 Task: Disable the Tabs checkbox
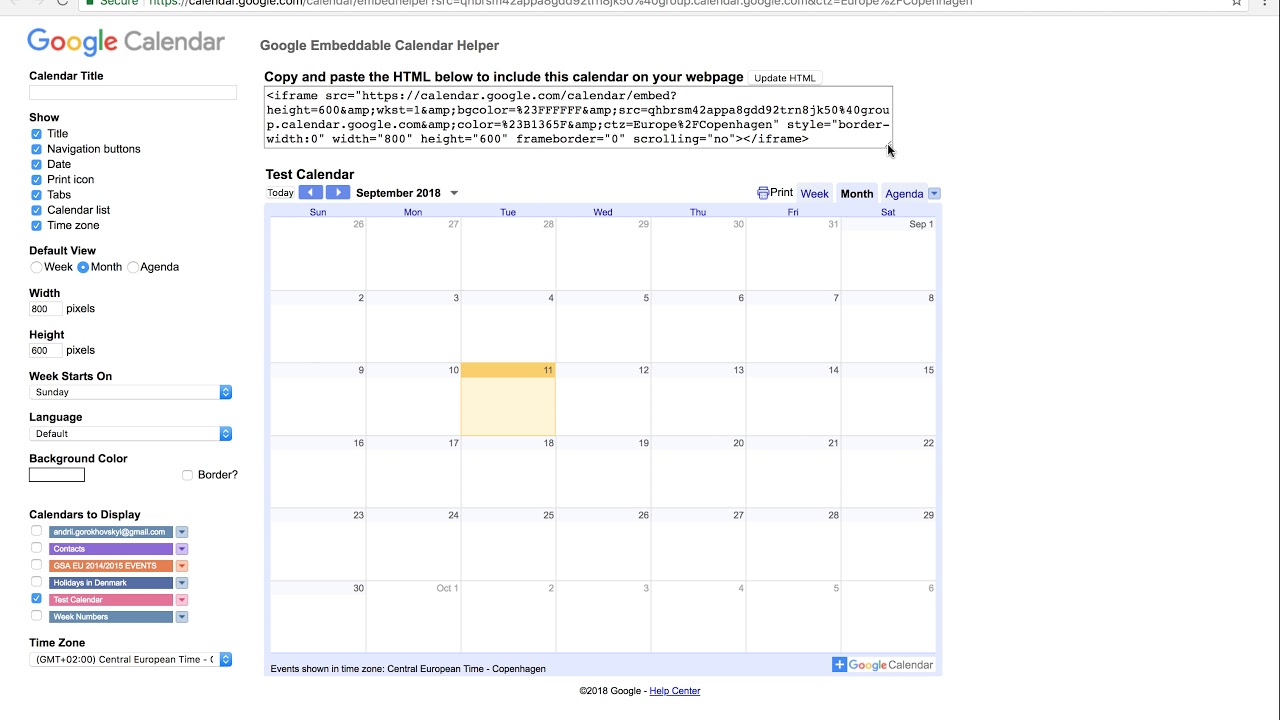36,195
